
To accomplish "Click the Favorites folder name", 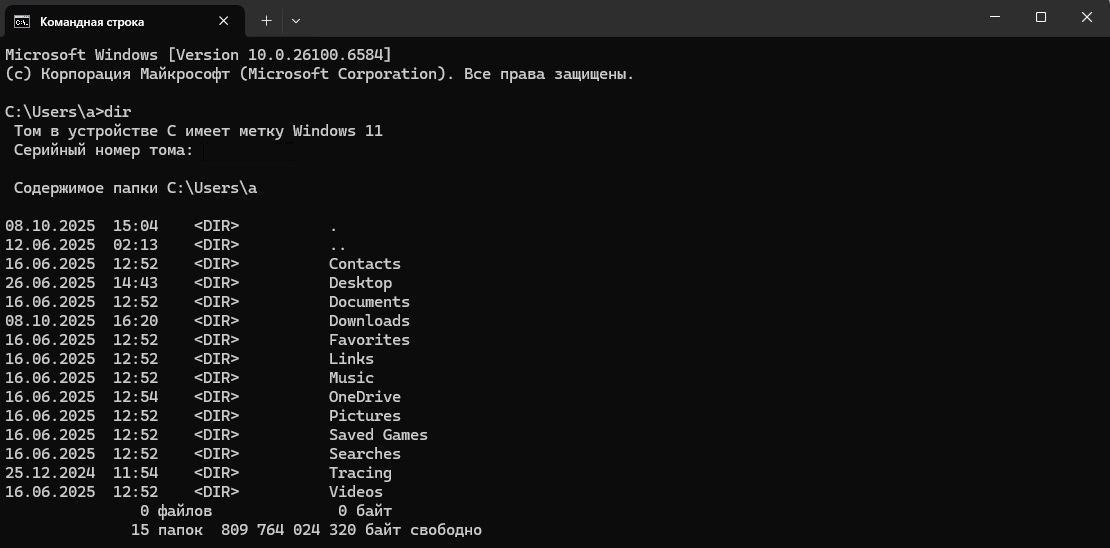I will [x=369, y=340].
